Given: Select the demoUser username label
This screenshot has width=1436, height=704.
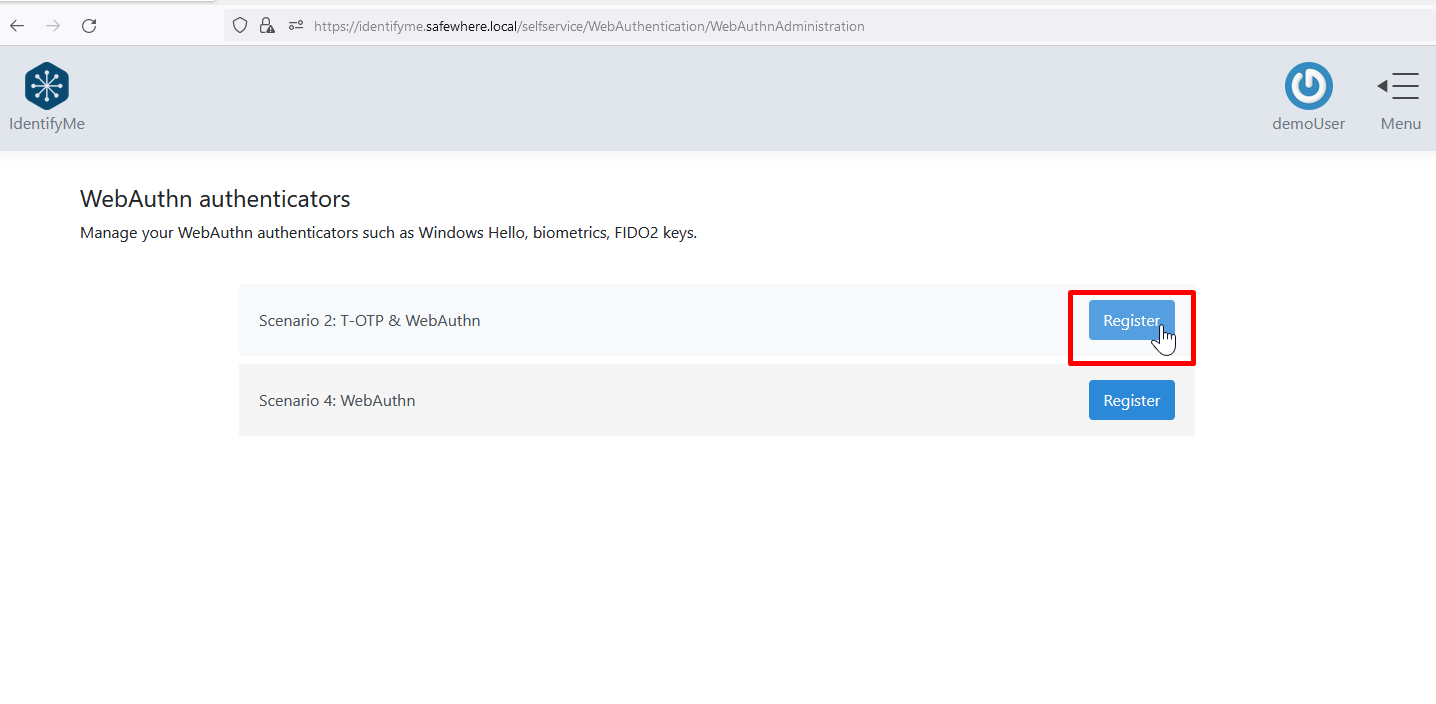Looking at the screenshot, I should point(1308,124).
